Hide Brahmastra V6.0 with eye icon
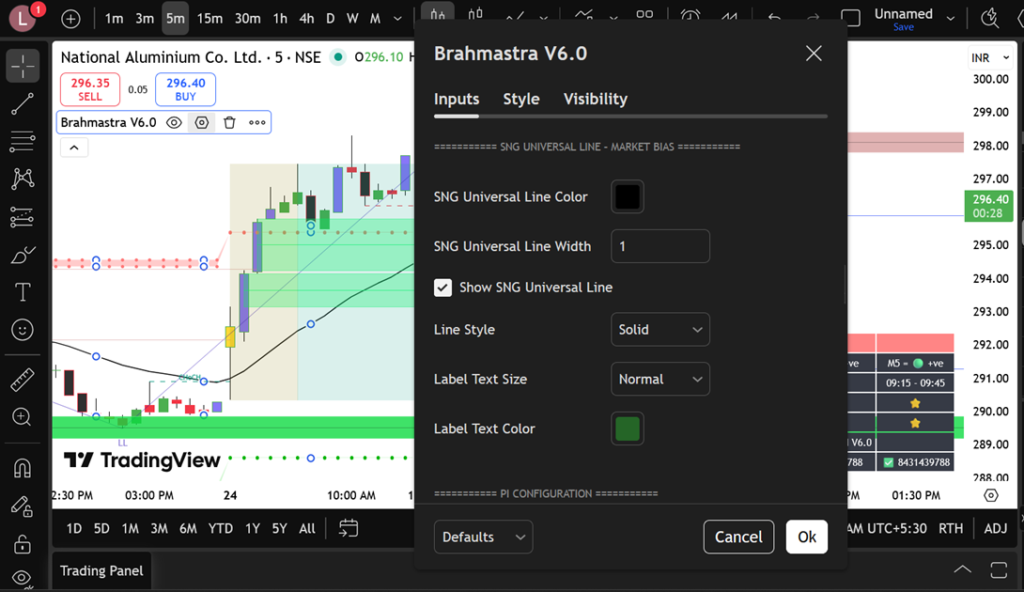 tap(174, 122)
